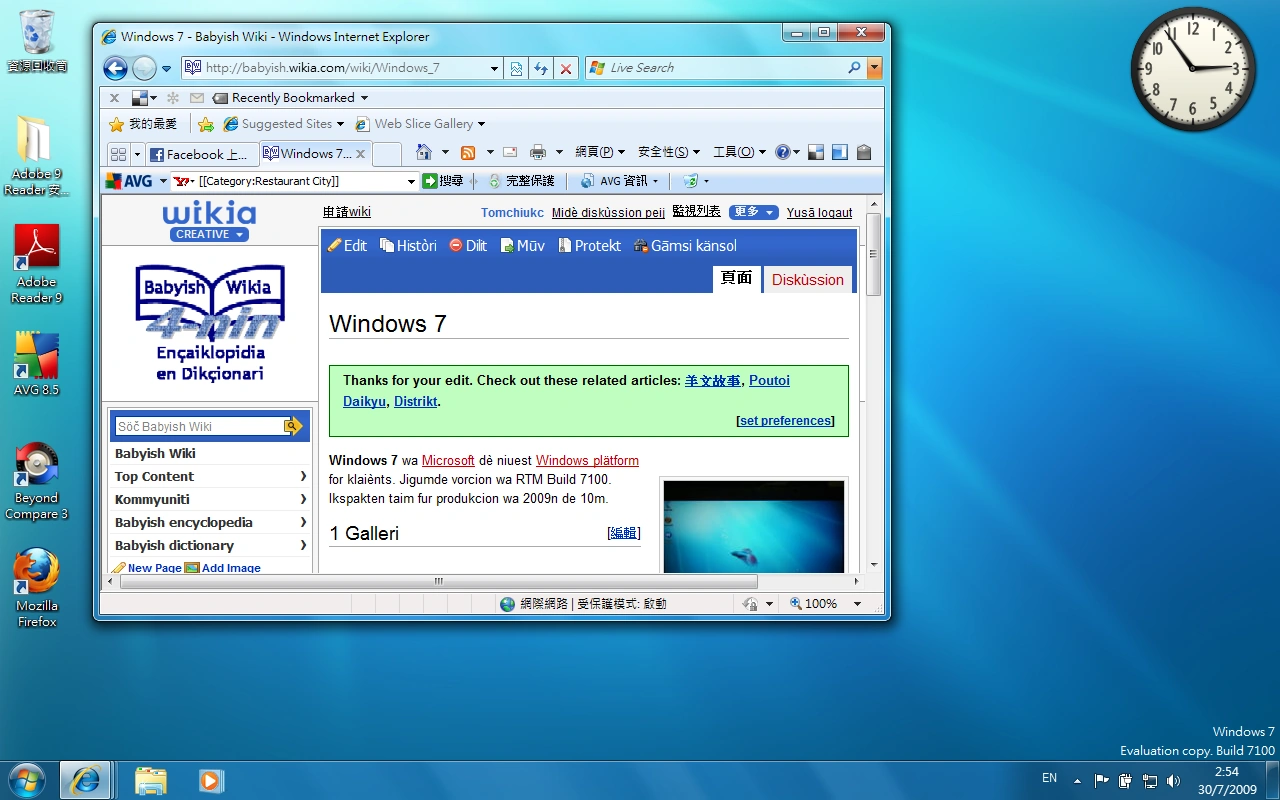Open Quick Tabs grid icon
Viewport: 1280px width, 800px height.
pos(118,154)
